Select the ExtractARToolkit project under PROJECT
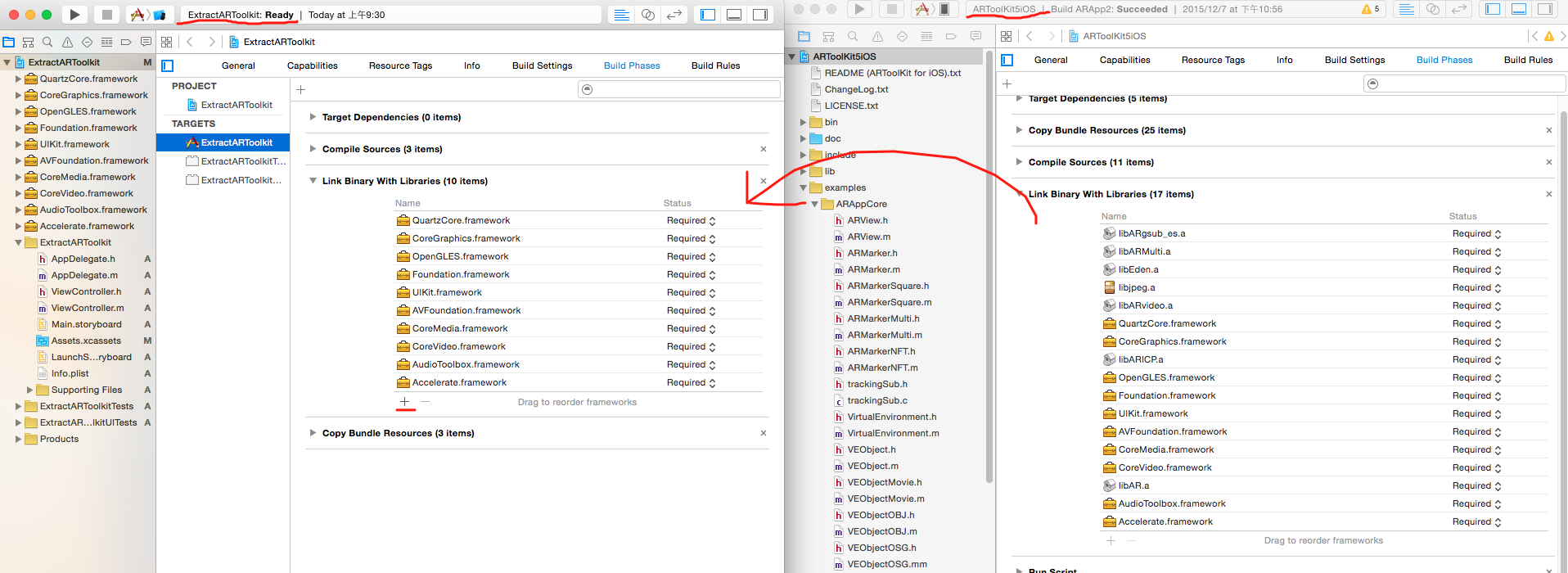 (x=236, y=105)
